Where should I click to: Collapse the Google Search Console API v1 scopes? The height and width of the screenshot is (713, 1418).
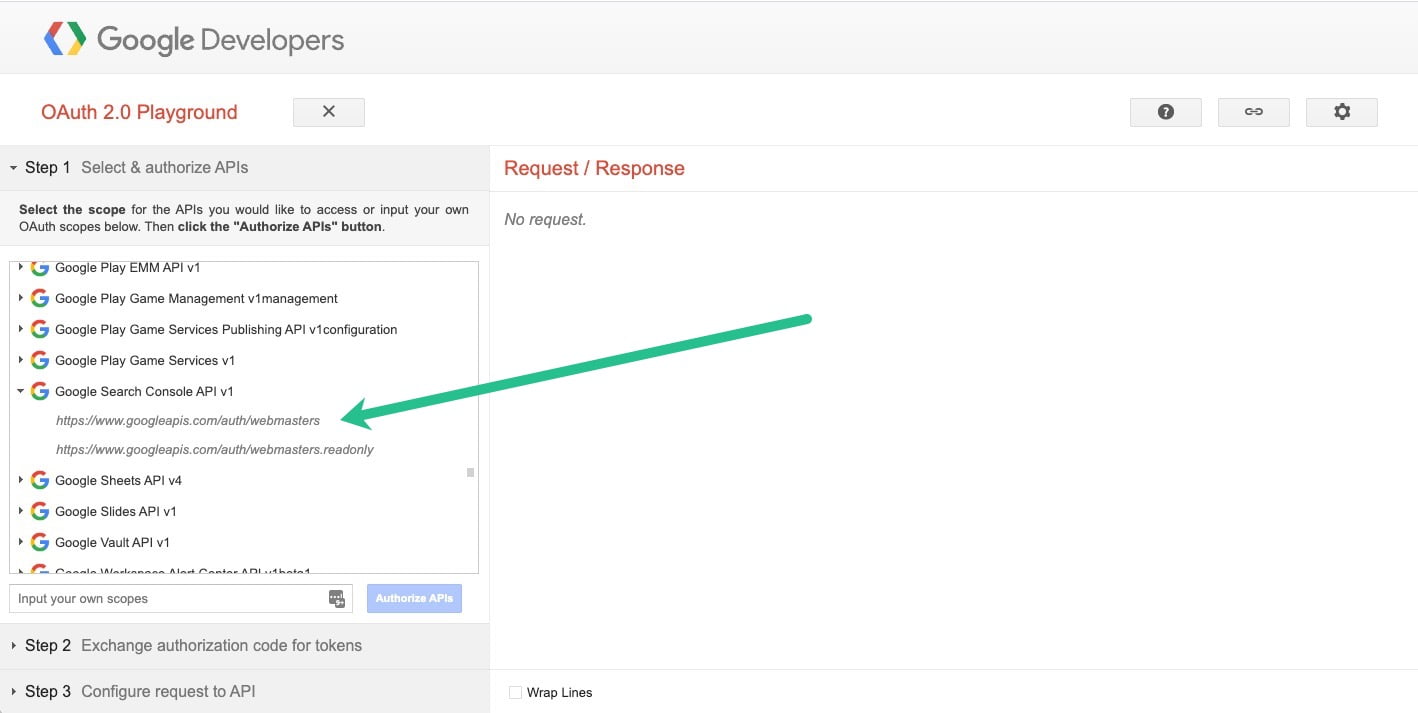21,390
